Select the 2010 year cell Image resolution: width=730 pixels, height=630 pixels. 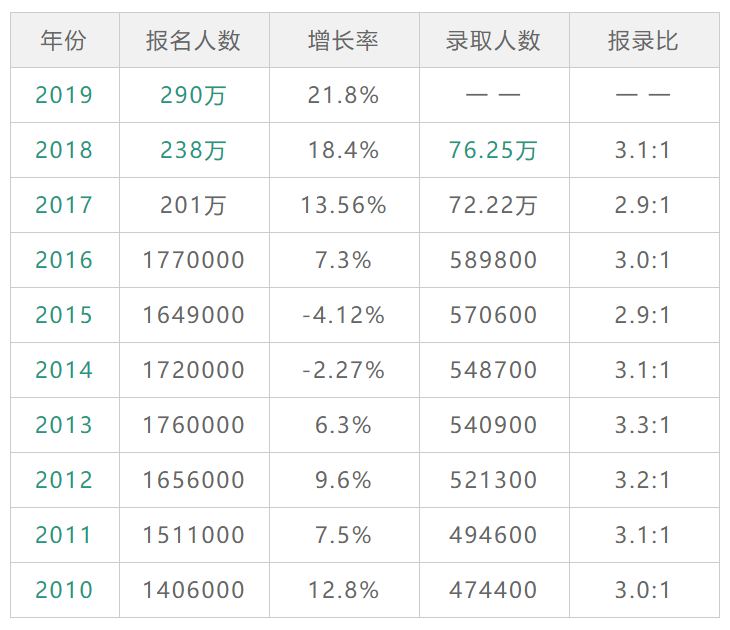pos(64,589)
